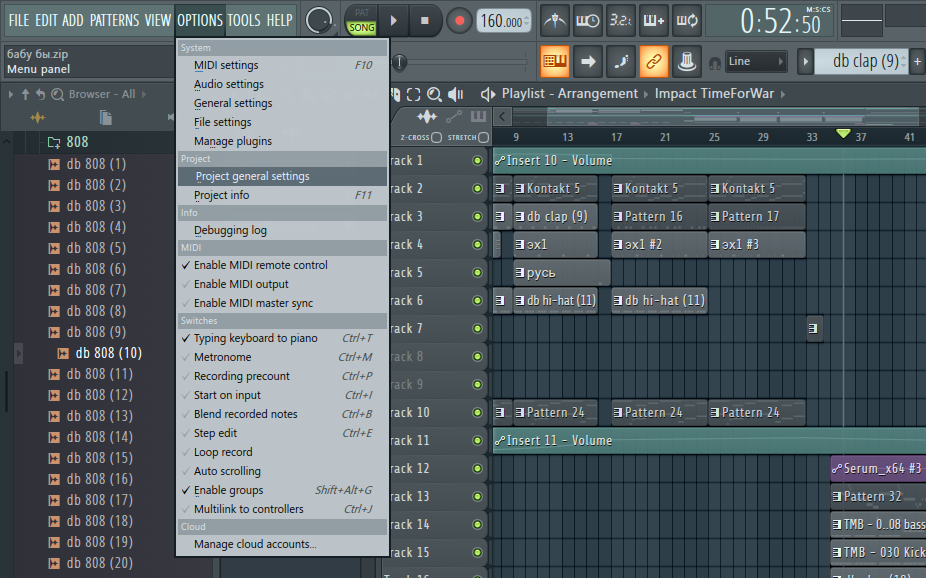The height and width of the screenshot is (578, 926).
Task: Toggle typing keyboard to piano icon
Action: point(555,61)
